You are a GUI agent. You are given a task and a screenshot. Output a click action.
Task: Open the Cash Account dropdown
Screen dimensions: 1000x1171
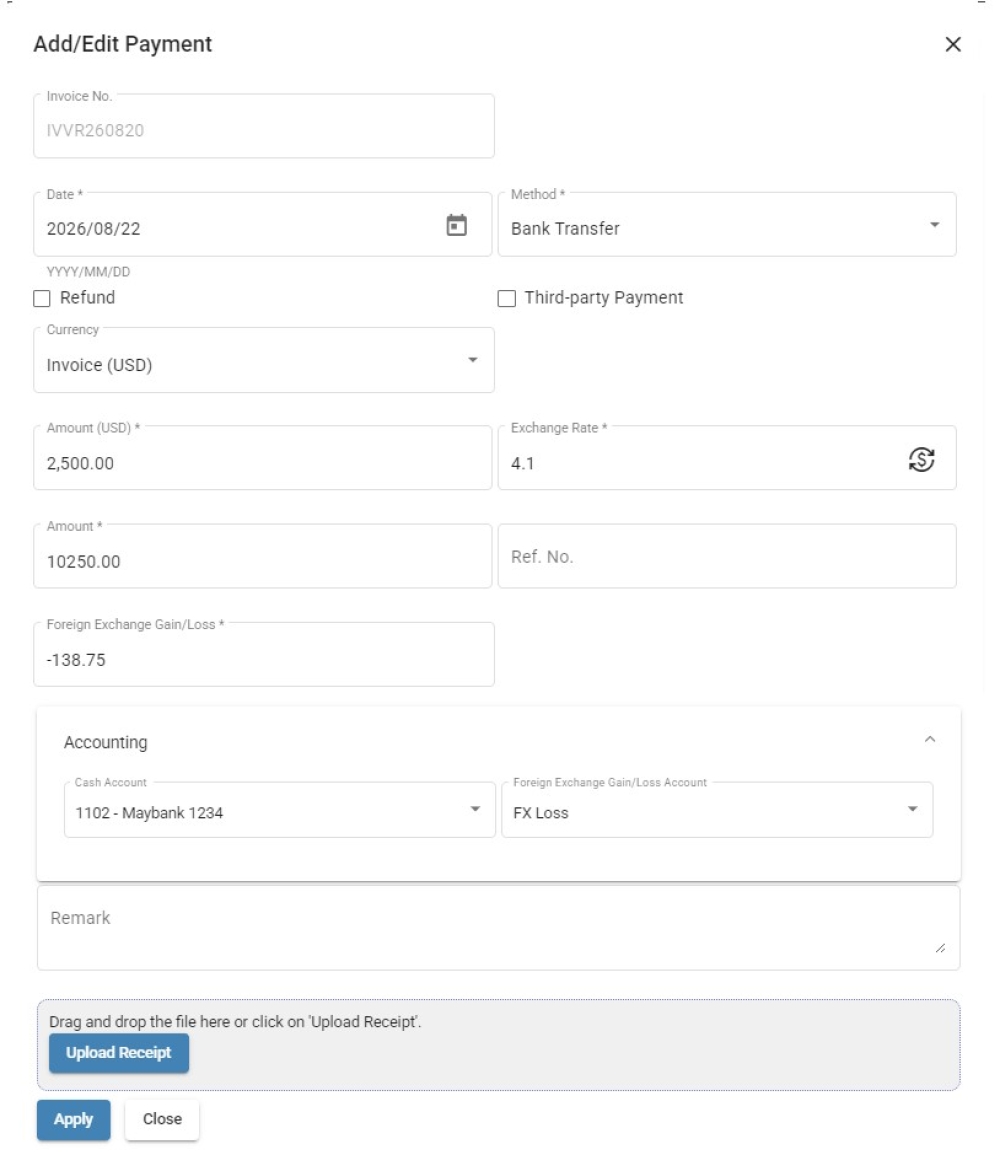(x=279, y=810)
